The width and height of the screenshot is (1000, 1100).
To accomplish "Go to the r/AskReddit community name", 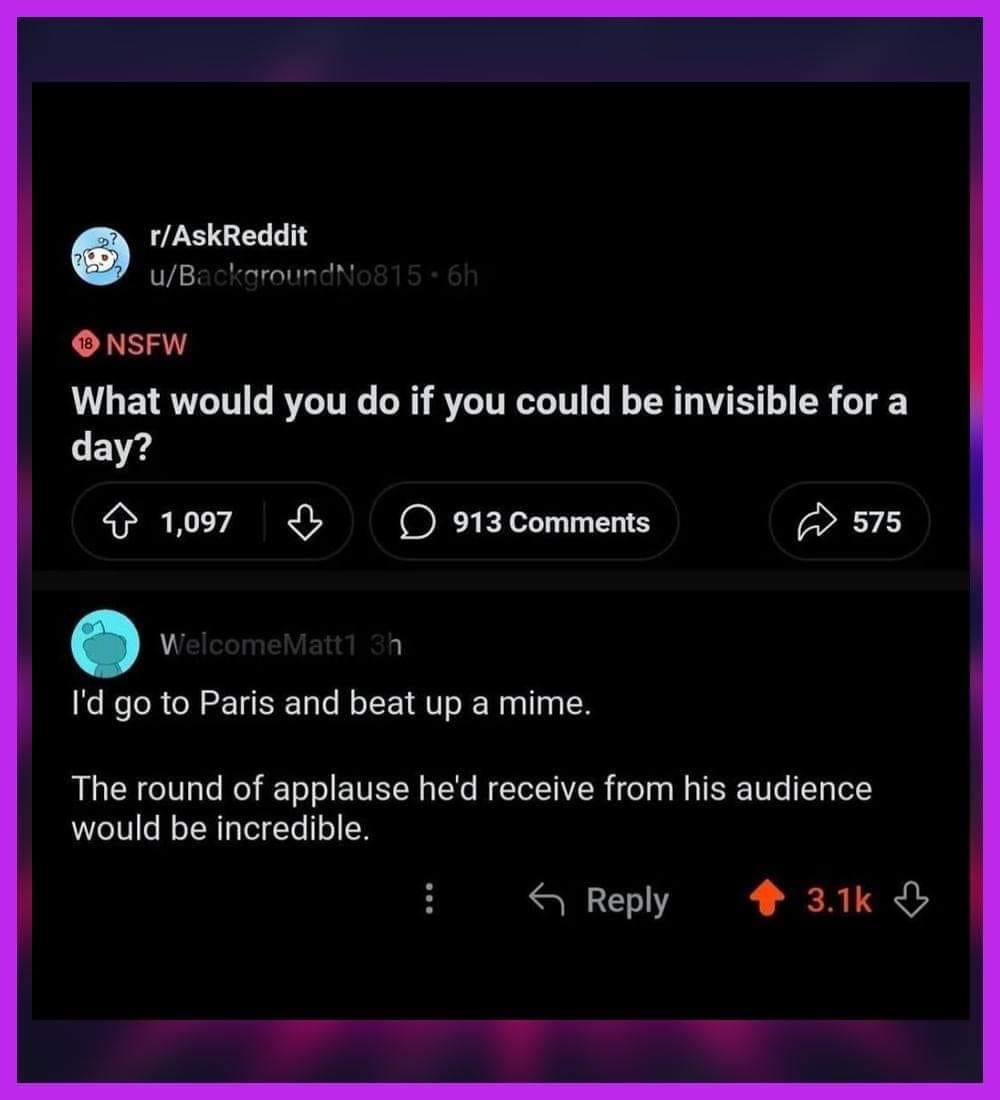I will coord(227,236).
